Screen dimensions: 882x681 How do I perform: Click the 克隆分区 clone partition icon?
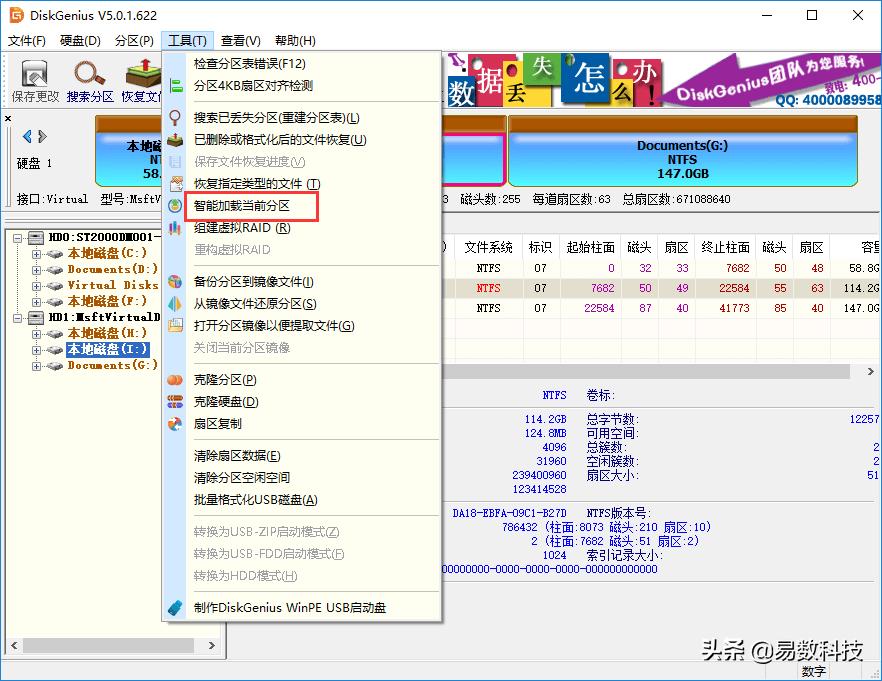[x=174, y=379]
